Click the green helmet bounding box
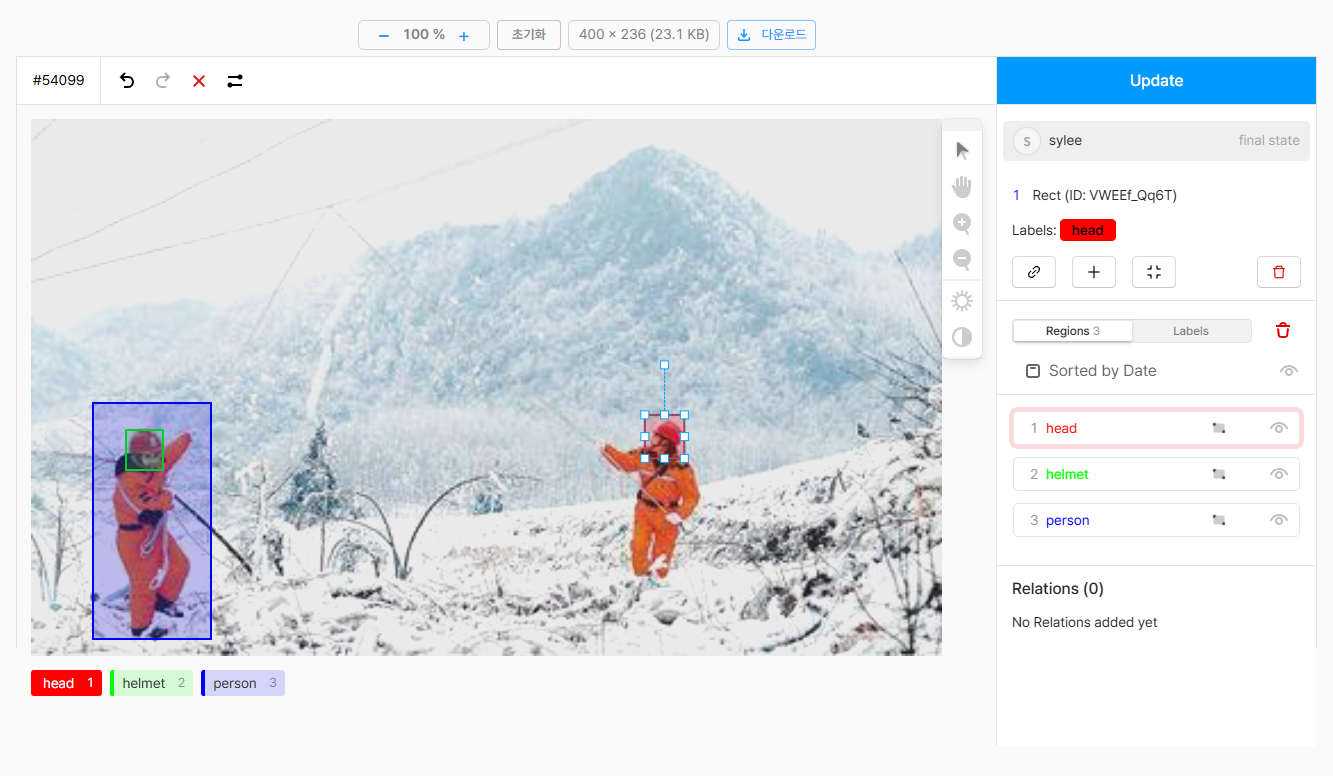 click(144, 450)
